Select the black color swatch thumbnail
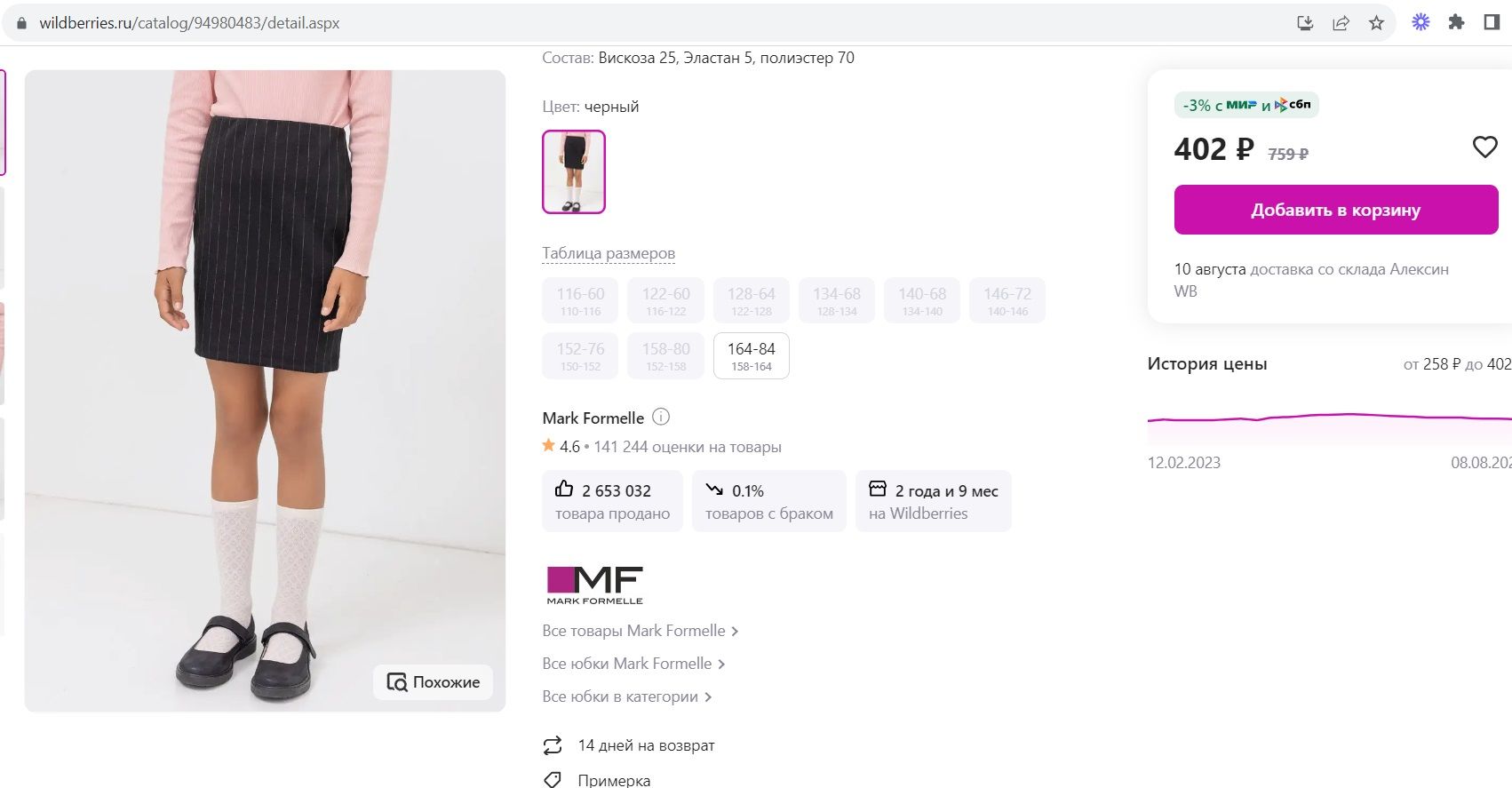This screenshot has height=788, width=1512. [x=574, y=172]
